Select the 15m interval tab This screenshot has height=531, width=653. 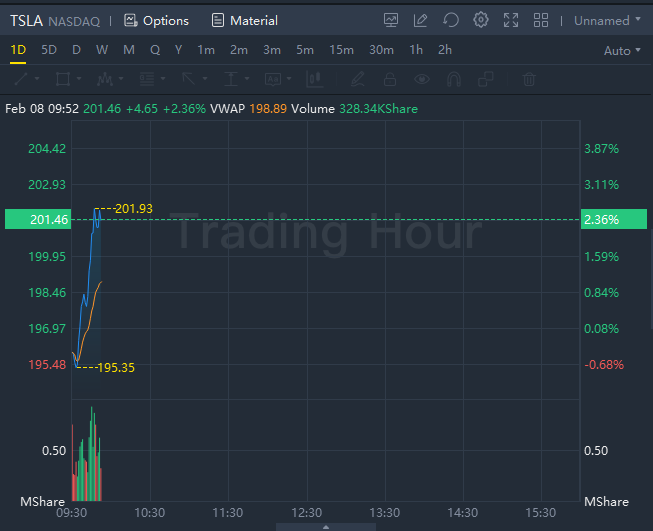coord(341,50)
